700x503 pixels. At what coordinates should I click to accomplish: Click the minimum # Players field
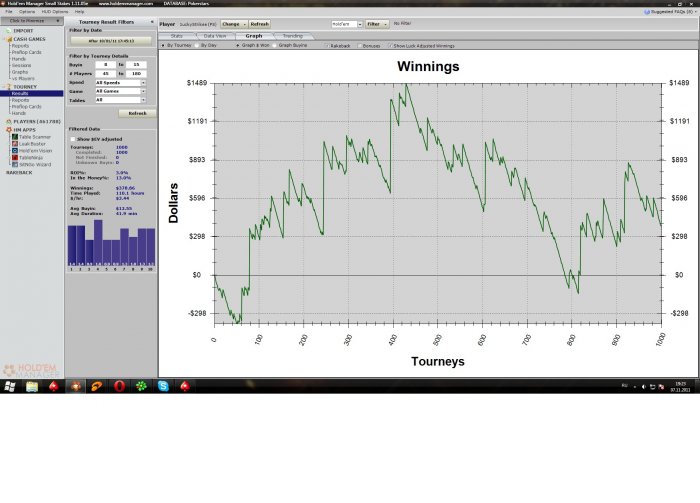pyautogui.click(x=106, y=74)
